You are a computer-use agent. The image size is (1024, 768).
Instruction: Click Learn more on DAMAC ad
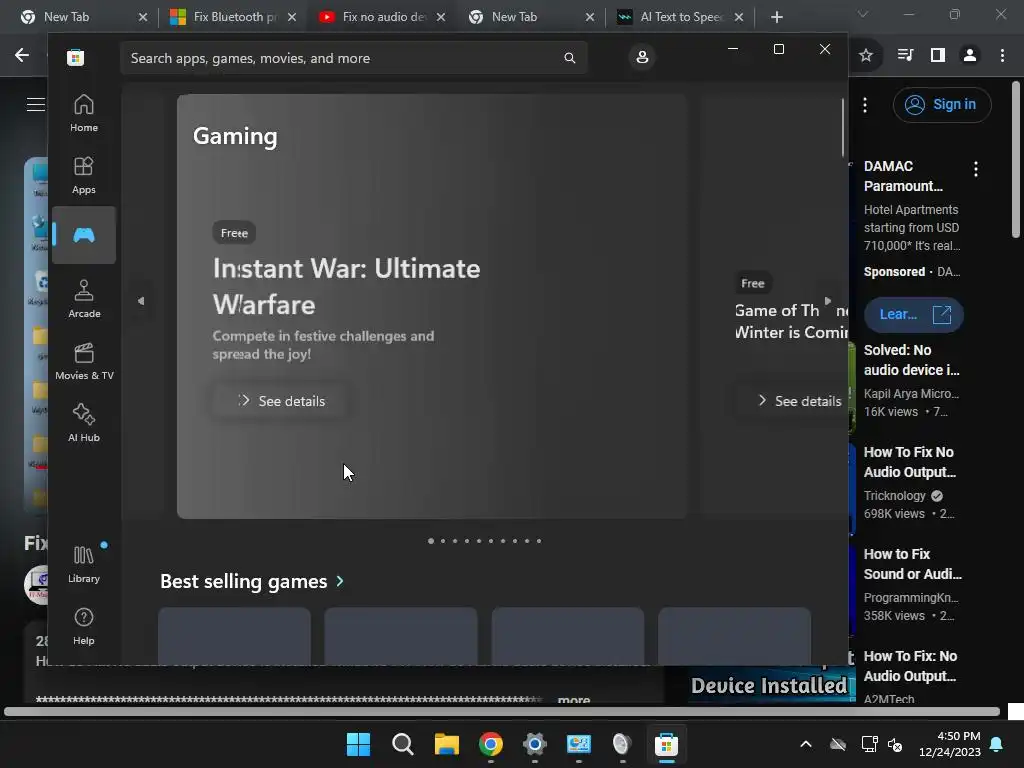(x=914, y=314)
